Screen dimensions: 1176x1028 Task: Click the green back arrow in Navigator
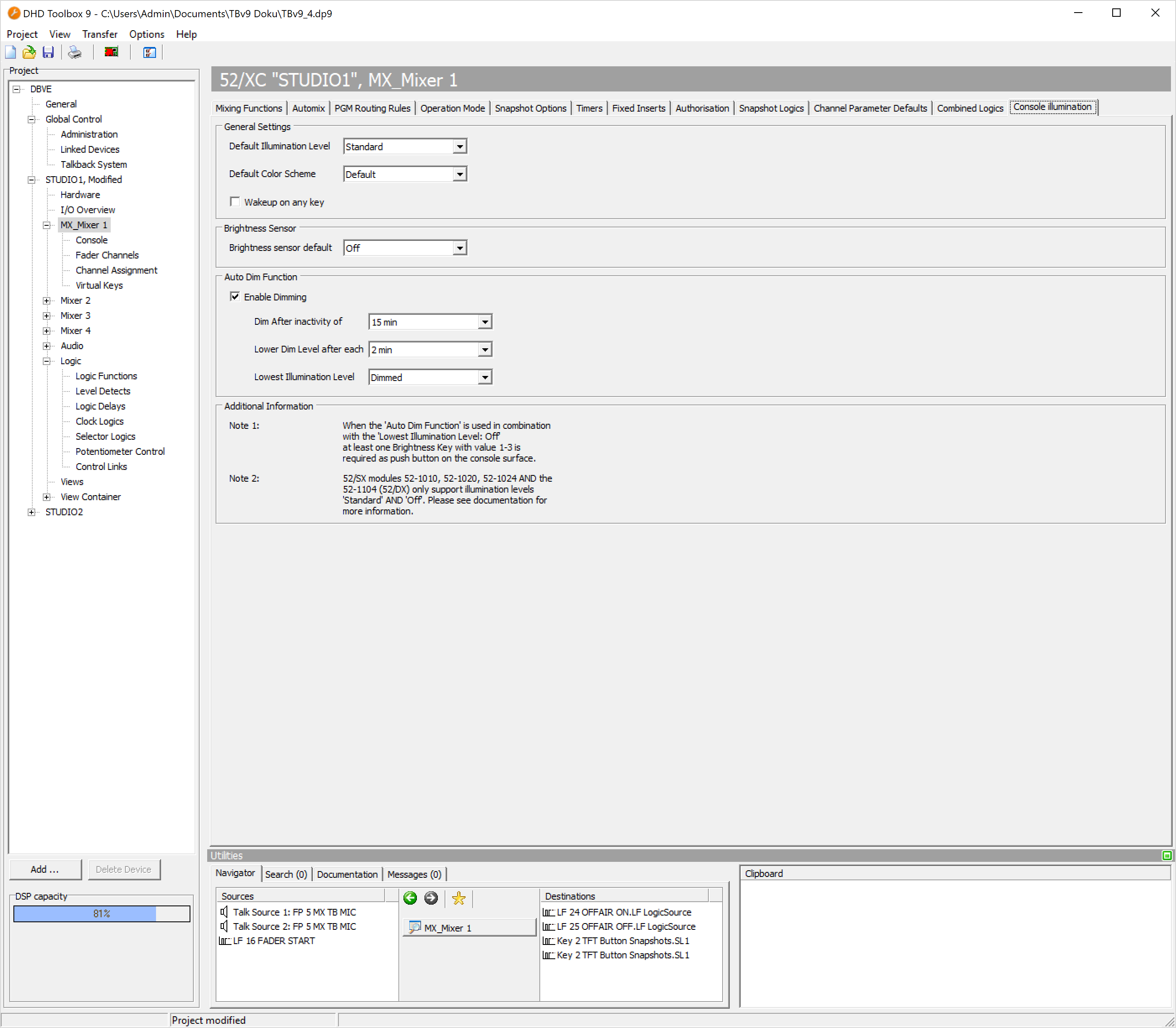410,898
